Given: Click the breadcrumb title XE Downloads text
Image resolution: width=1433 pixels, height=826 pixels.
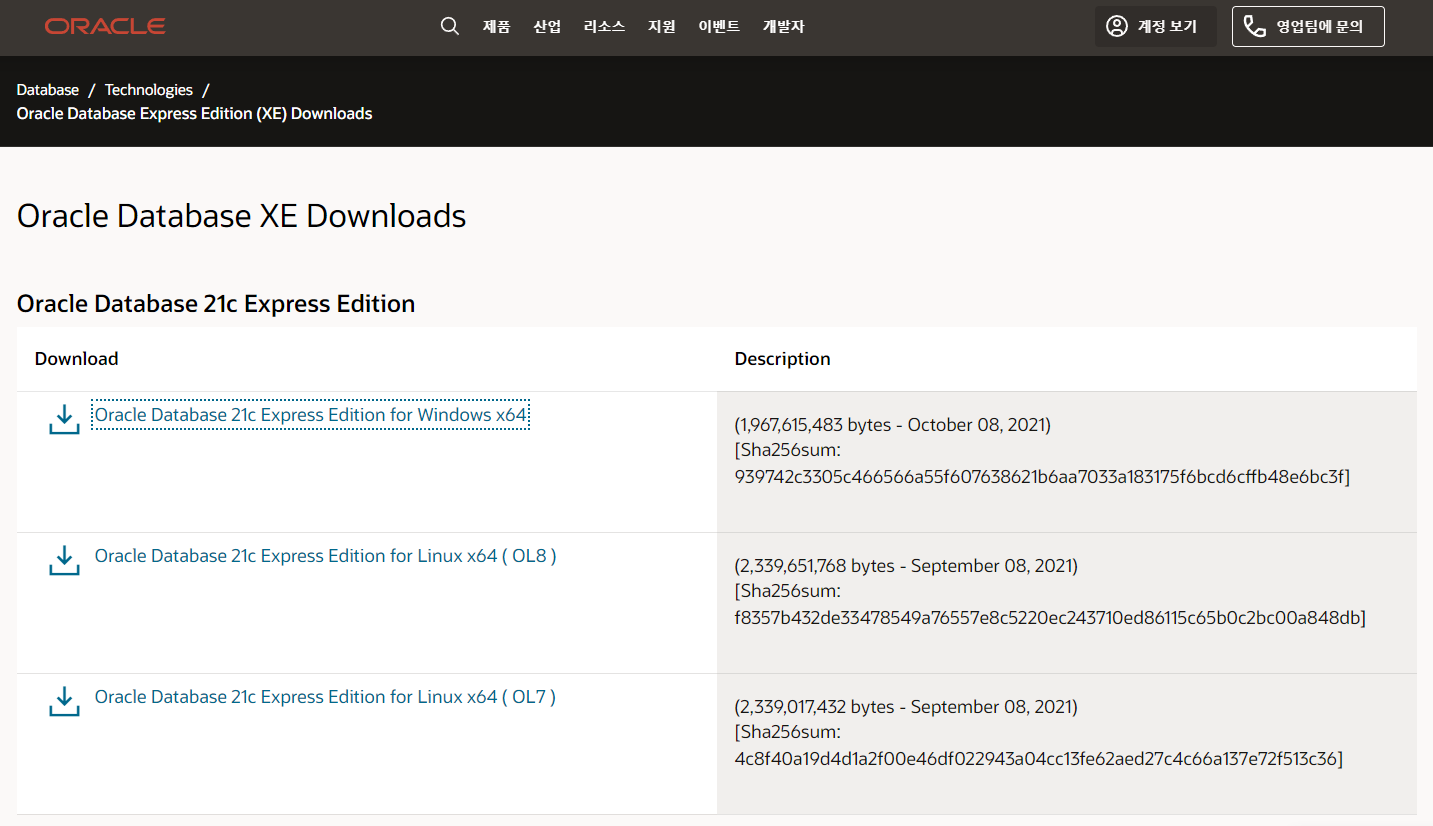Looking at the screenshot, I should (195, 114).
